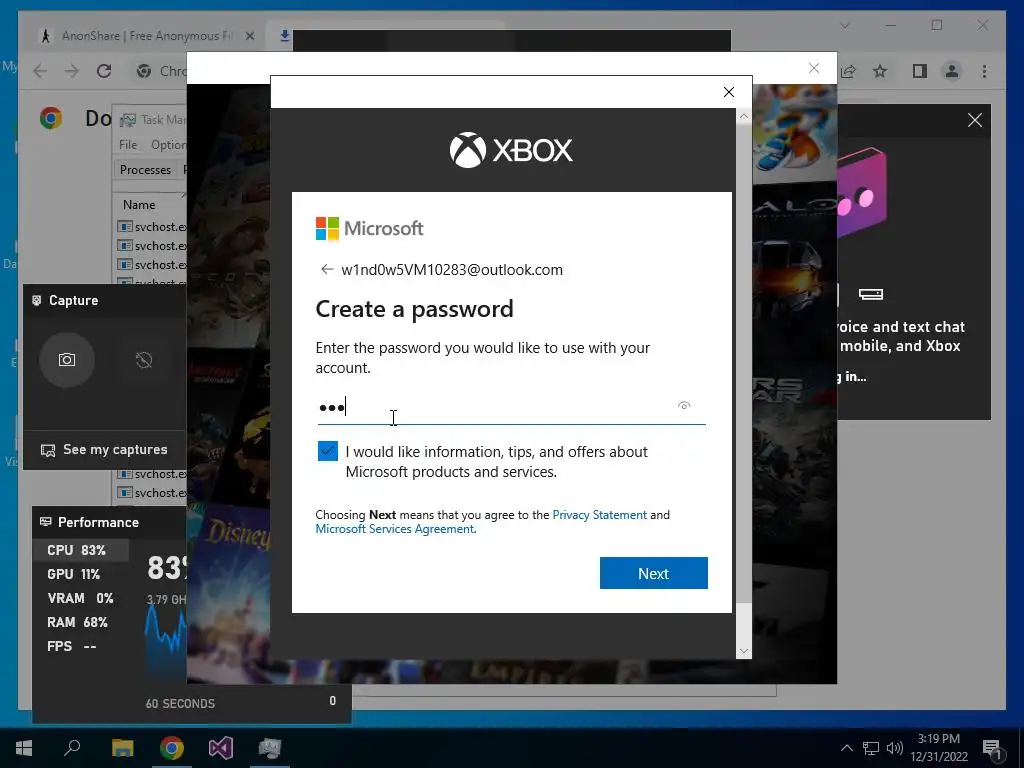Image resolution: width=1024 pixels, height=768 pixels.
Task: Open notification center icon
Action: click(x=993, y=749)
